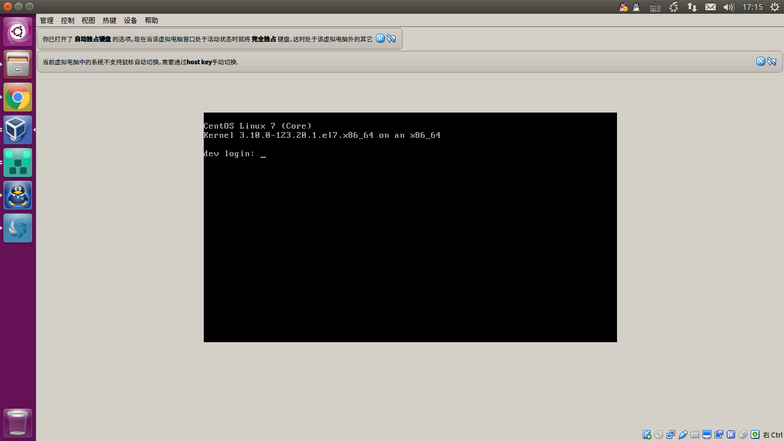
Task: Open the 视图 menu
Action: point(88,20)
